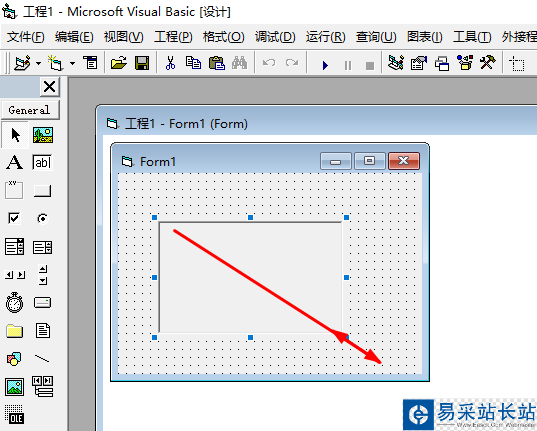Click the Add Form toolbar icon
The height and width of the screenshot is (431, 537).
pos(55,63)
